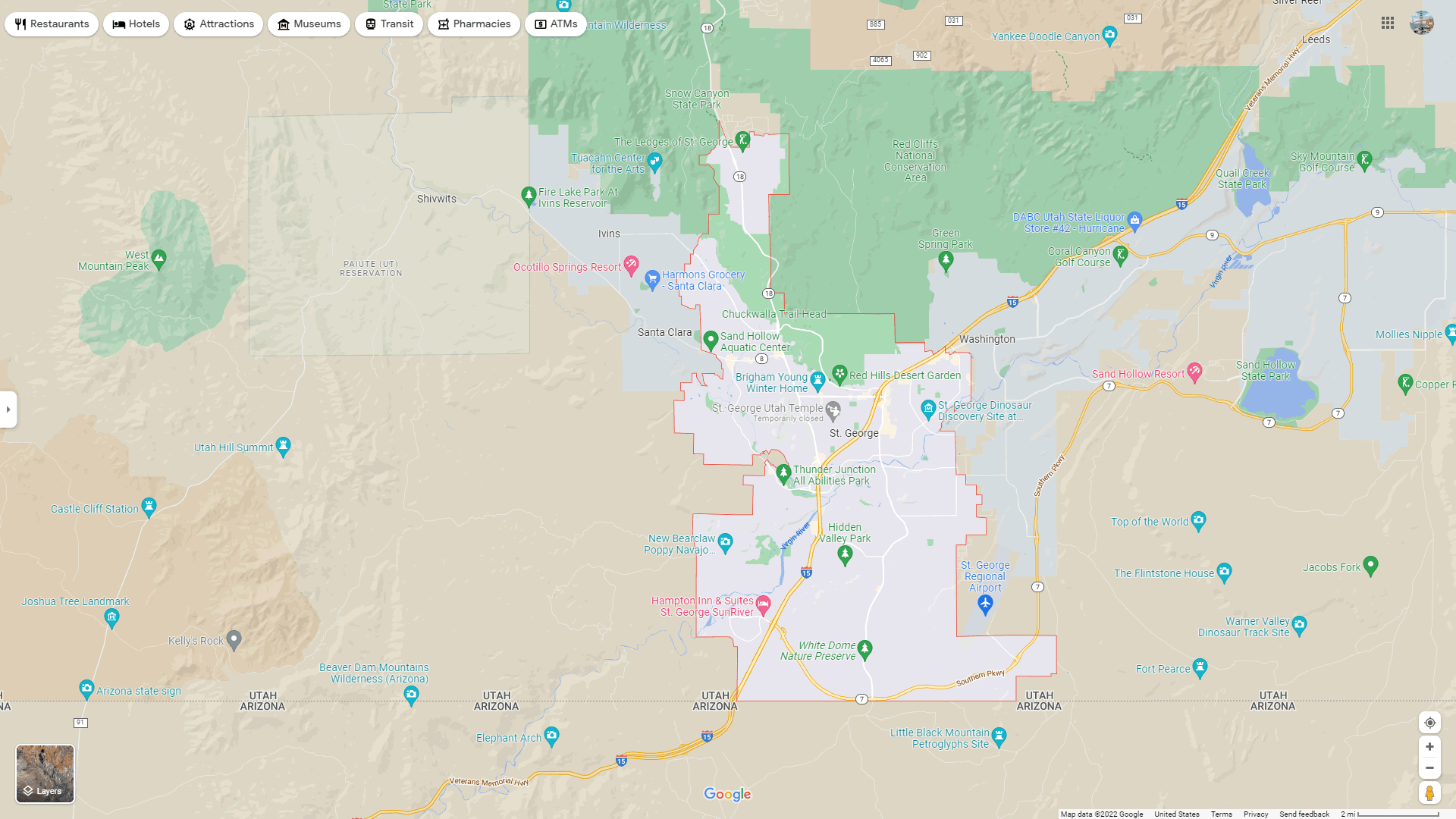The width and height of the screenshot is (1456, 819).
Task: Toggle the ATMs category on
Action: (556, 24)
